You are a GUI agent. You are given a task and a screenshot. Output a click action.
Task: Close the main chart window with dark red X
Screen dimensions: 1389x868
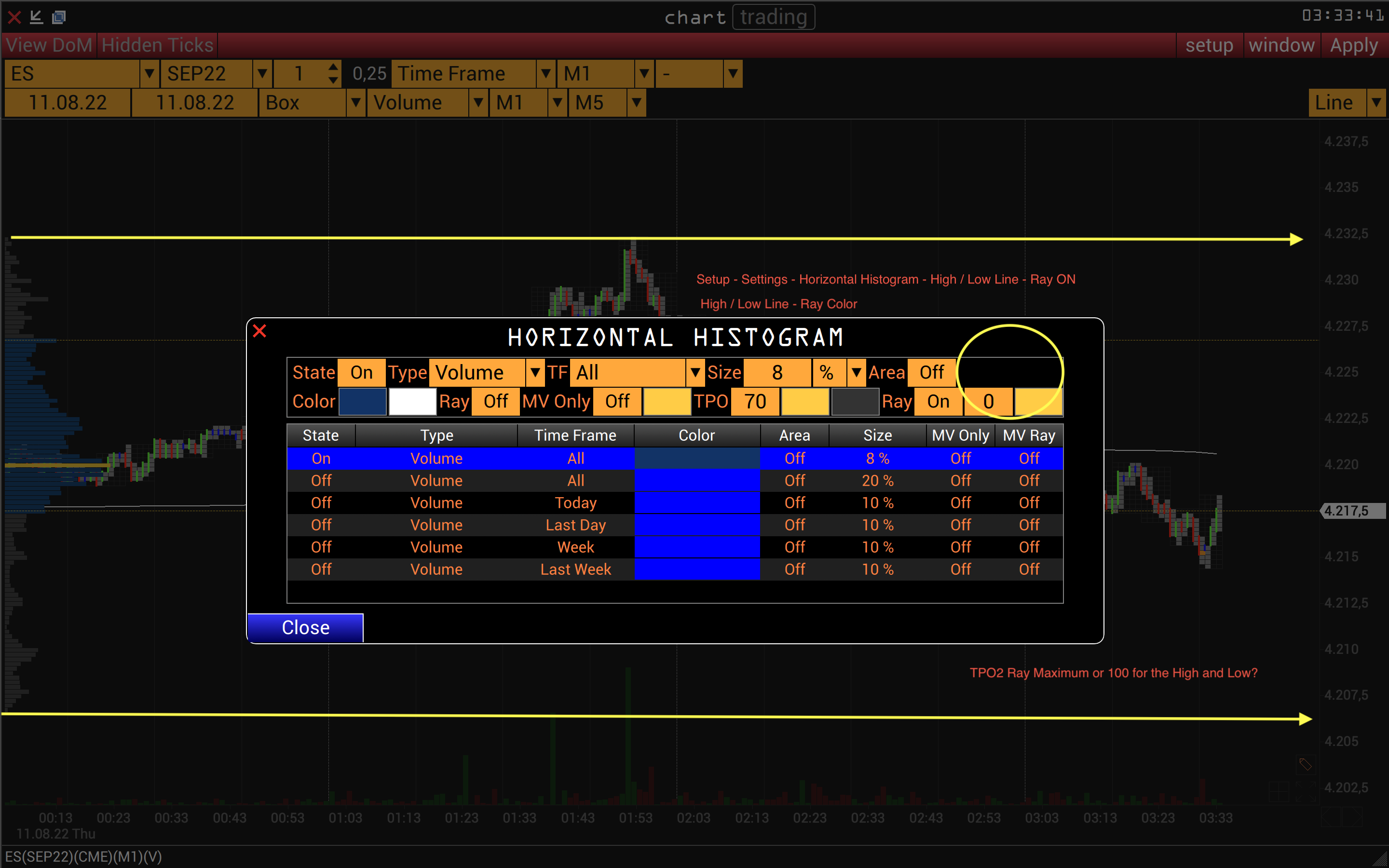pos(14,17)
